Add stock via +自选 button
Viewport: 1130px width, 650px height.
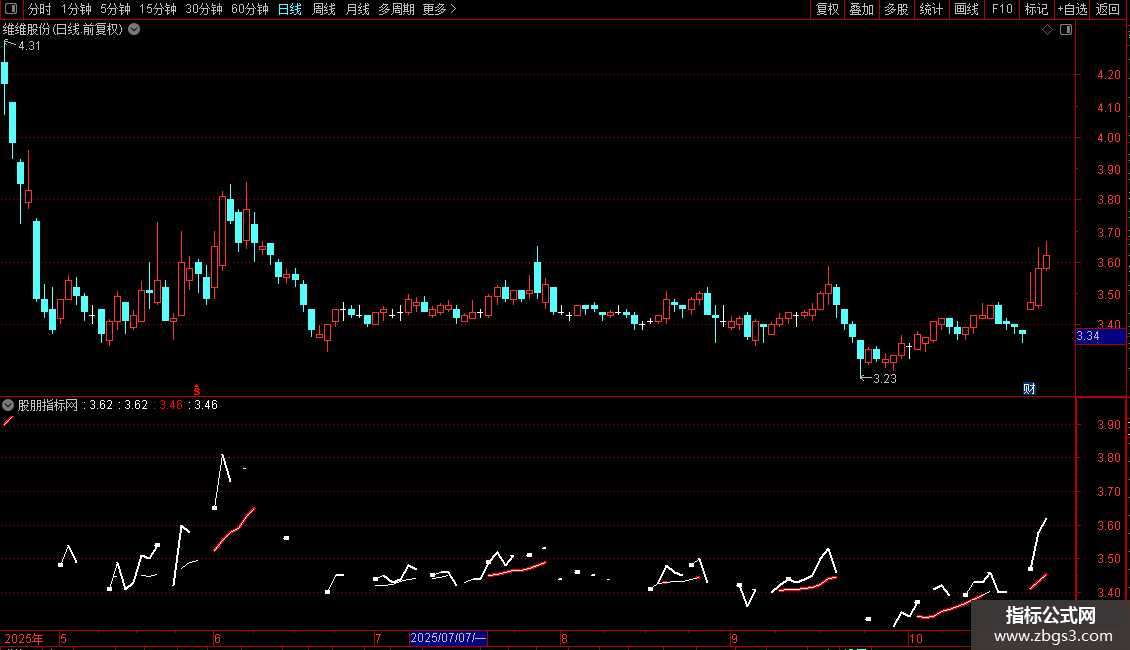point(1072,9)
